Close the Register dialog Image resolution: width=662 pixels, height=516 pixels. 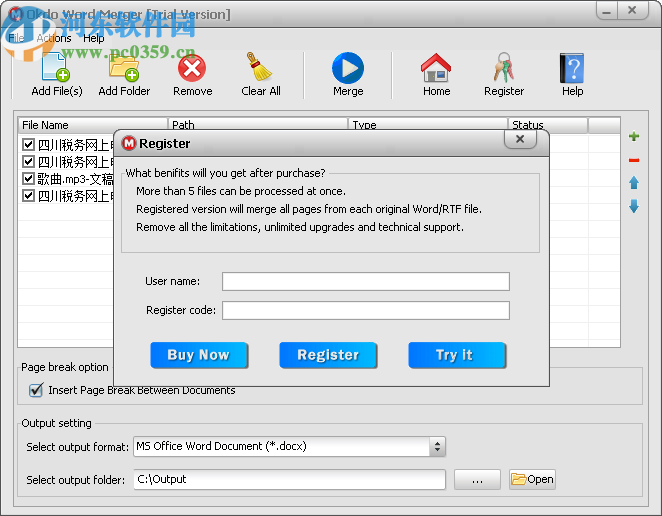(x=520, y=139)
